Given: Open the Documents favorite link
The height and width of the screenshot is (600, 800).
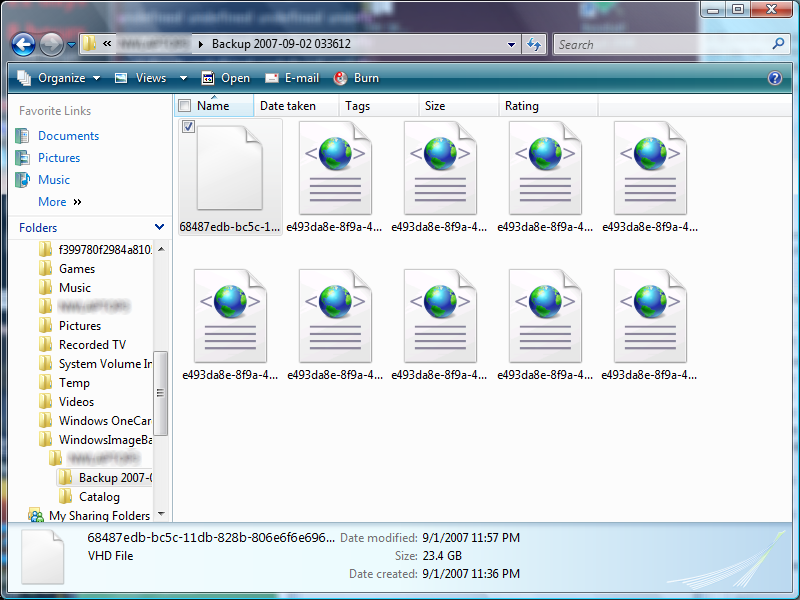Looking at the screenshot, I should (68, 136).
